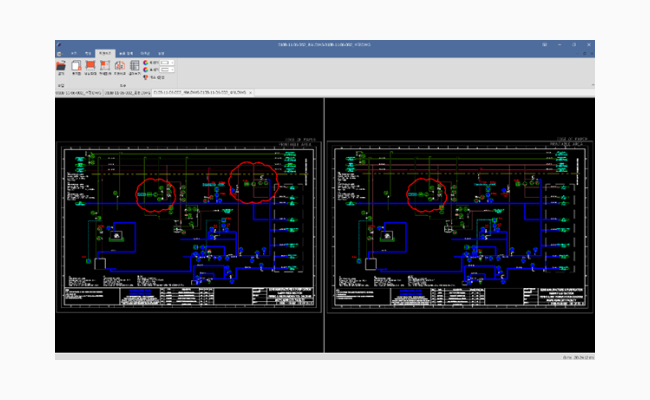Switch to the second document tab
The image size is (650, 400).
(x=127, y=92)
